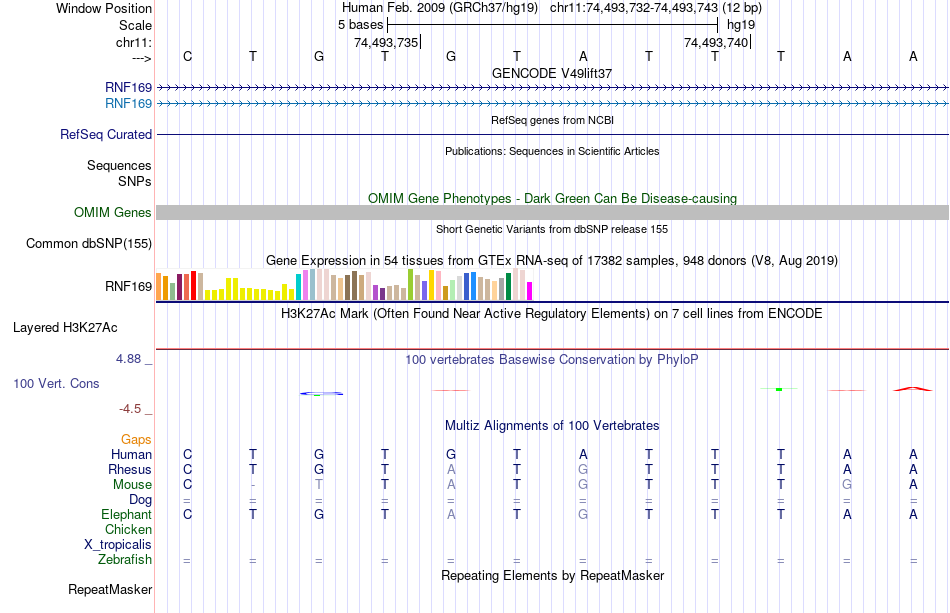The width and height of the screenshot is (950, 613).
Task: Select the Zebrafish alignment row label
Action: (125, 560)
